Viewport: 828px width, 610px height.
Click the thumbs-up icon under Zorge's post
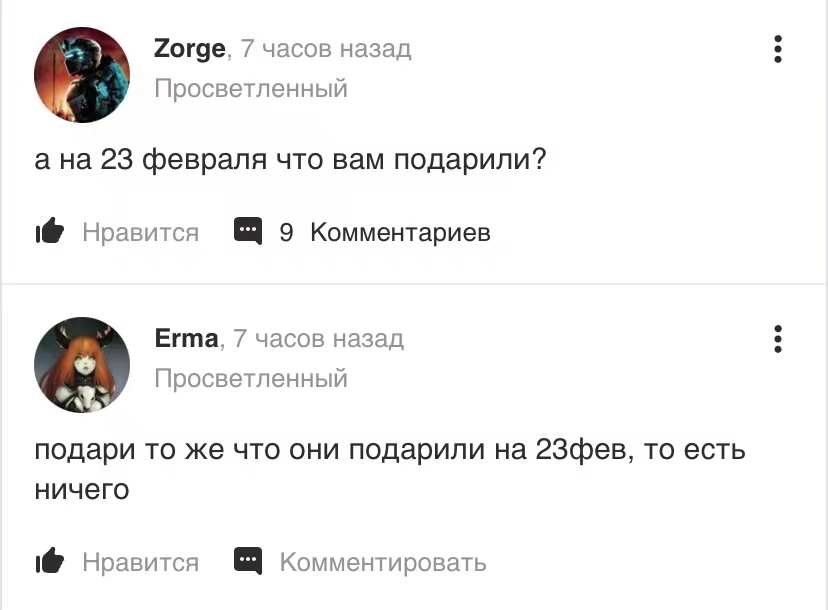[50, 231]
